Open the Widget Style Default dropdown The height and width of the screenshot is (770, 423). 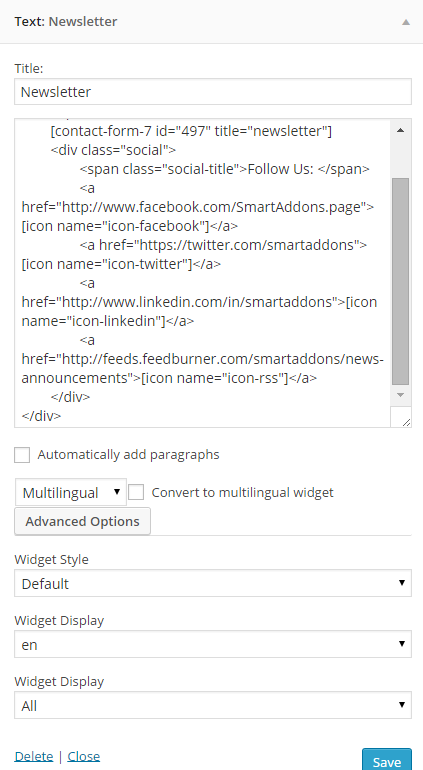tap(213, 583)
